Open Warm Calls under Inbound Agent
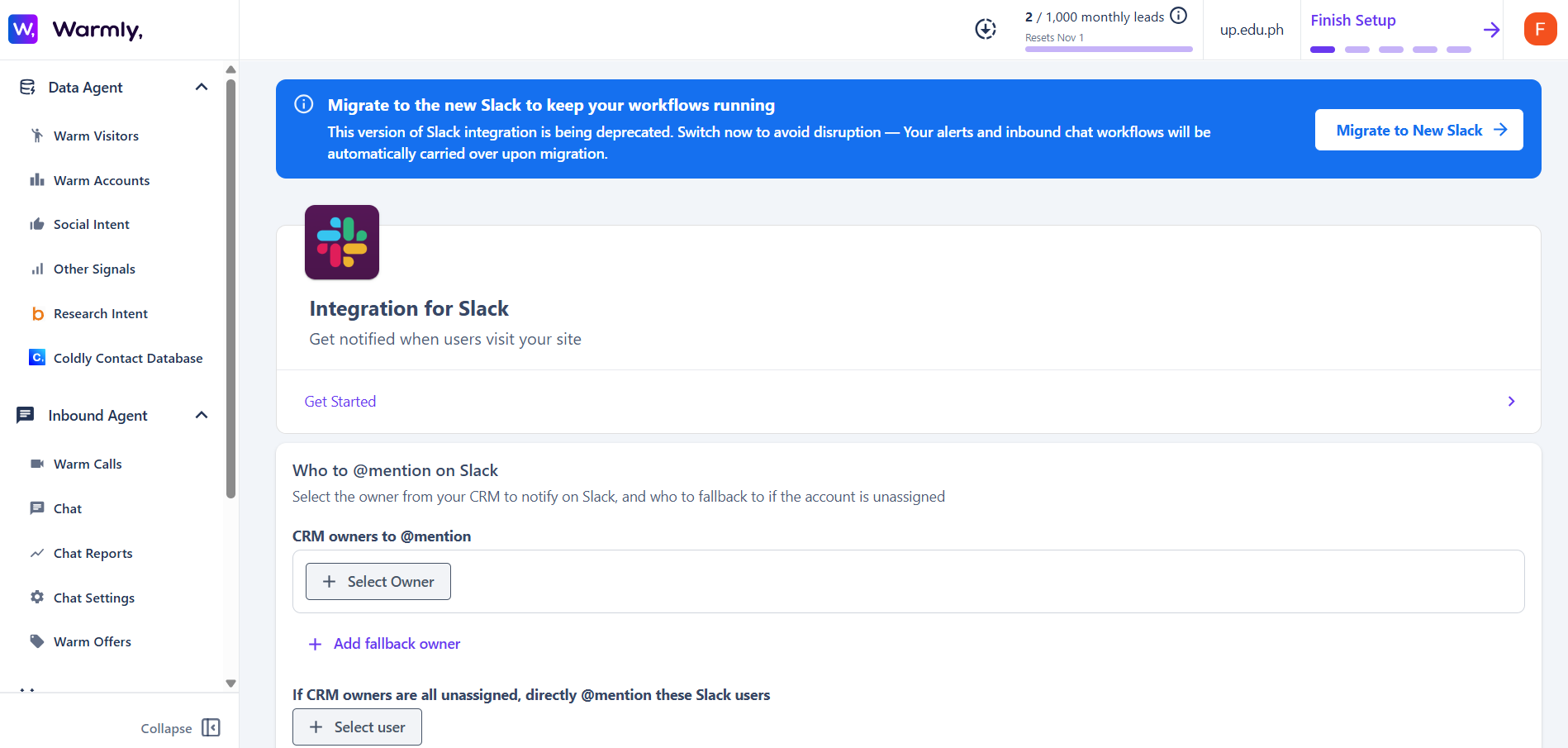 coord(87,464)
